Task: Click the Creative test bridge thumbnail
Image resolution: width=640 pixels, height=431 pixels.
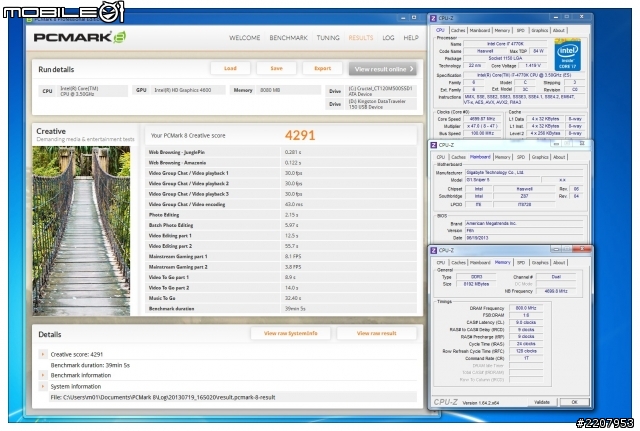Action: click(x=81, y=231)
